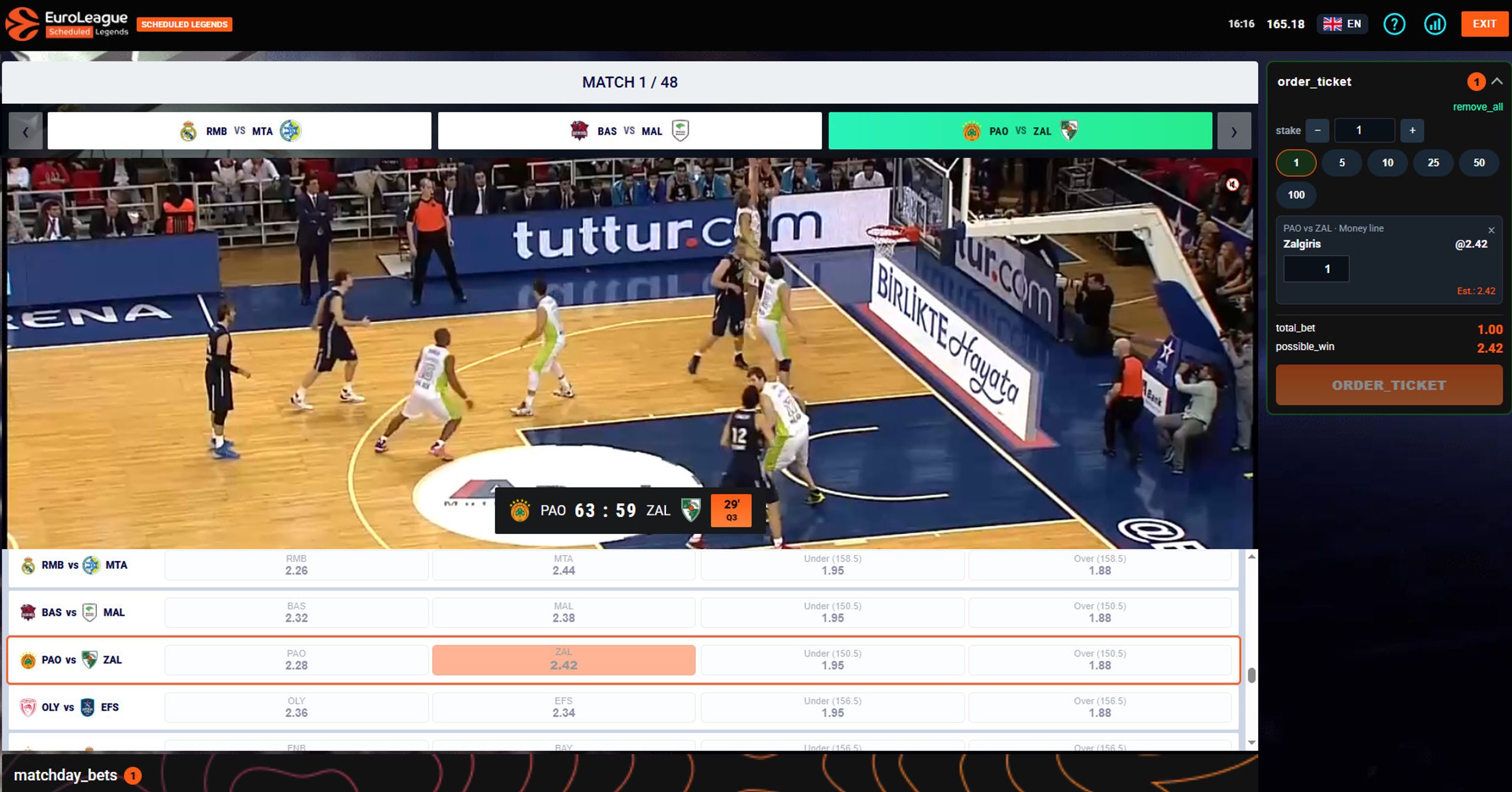Viewport: 1512px width, 792px height.
Task: Click the Panathinaikos crest in the PAO vs ZAL tab
Action: pos(972,131)
